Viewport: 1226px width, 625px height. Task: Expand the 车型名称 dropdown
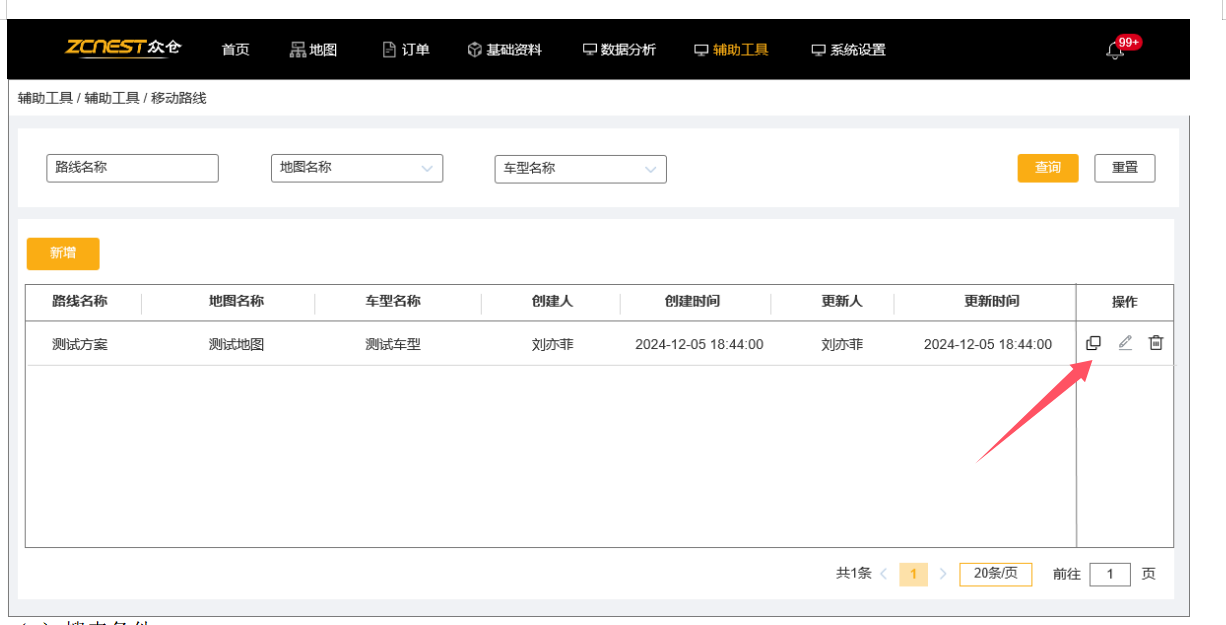581,169
